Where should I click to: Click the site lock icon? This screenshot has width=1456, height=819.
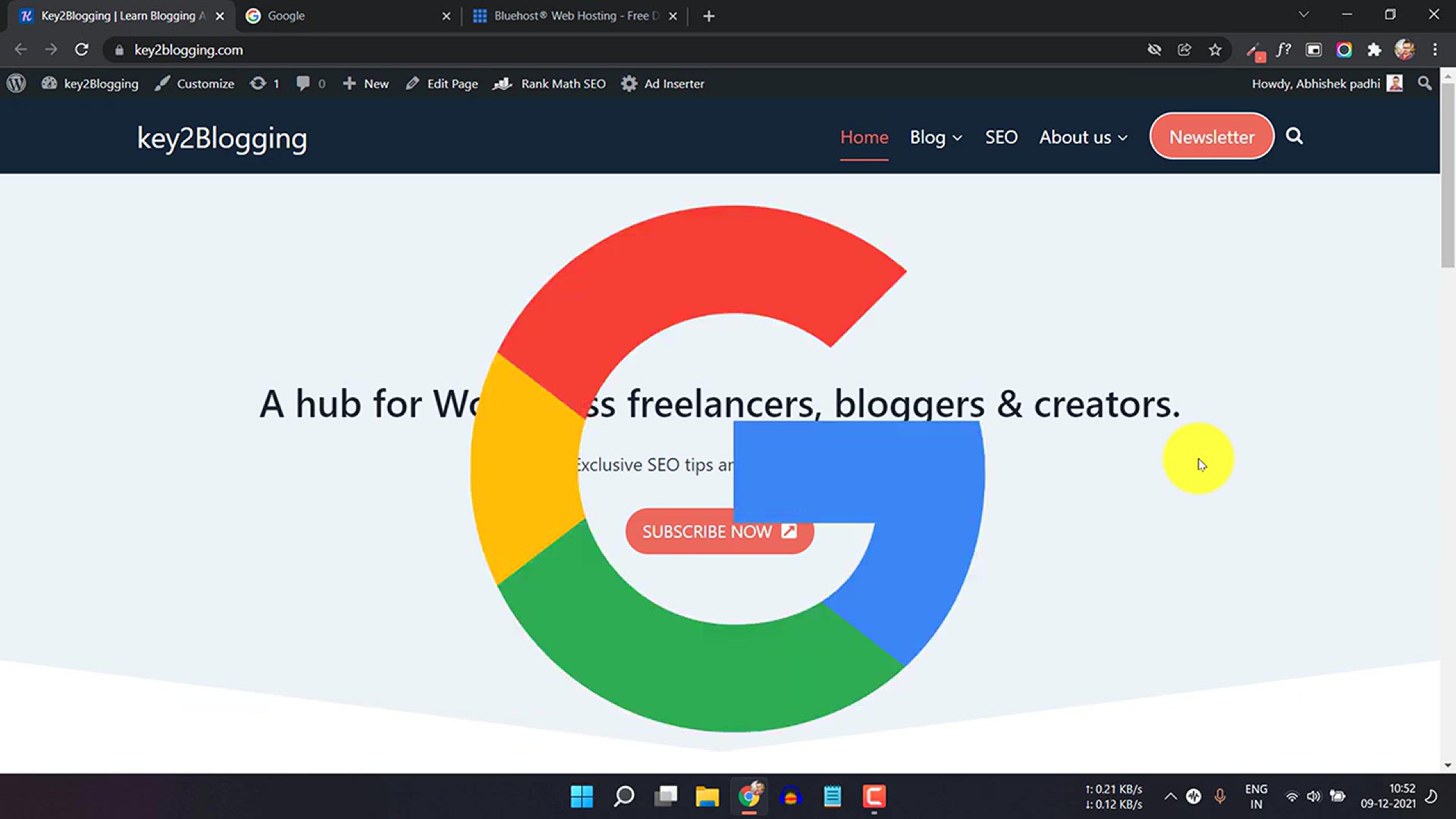tap(119, 50)
